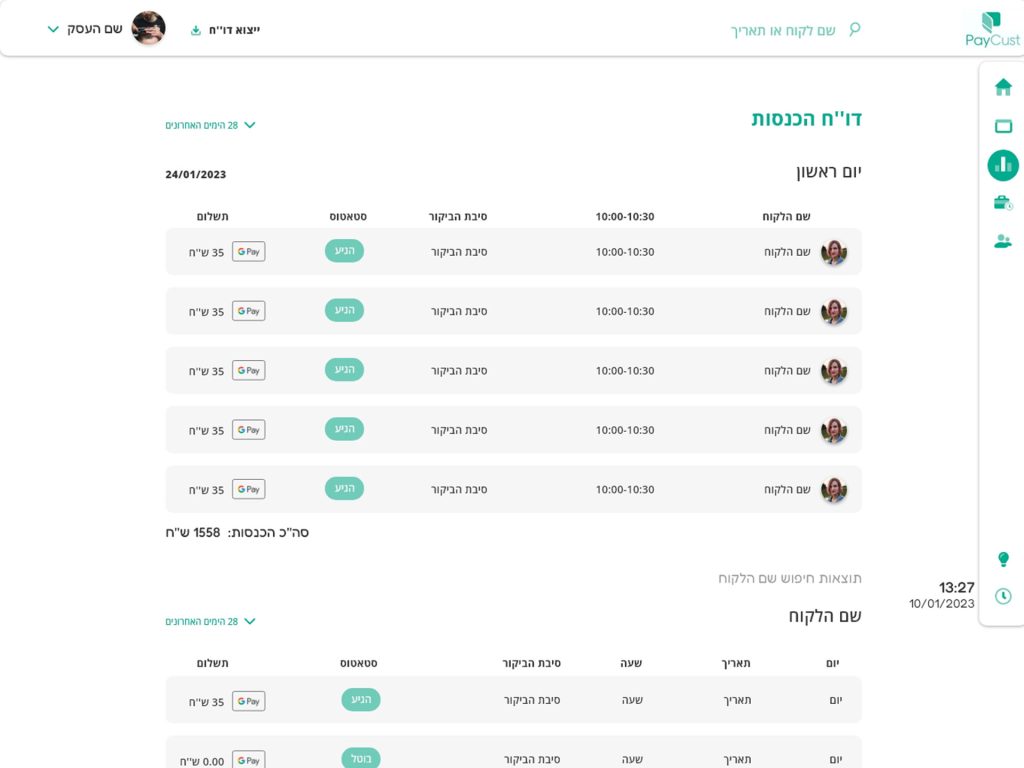Expand the שם העסק account dropdown
The height and width of the screenshot is (768, 1024).
coord(85,29)
